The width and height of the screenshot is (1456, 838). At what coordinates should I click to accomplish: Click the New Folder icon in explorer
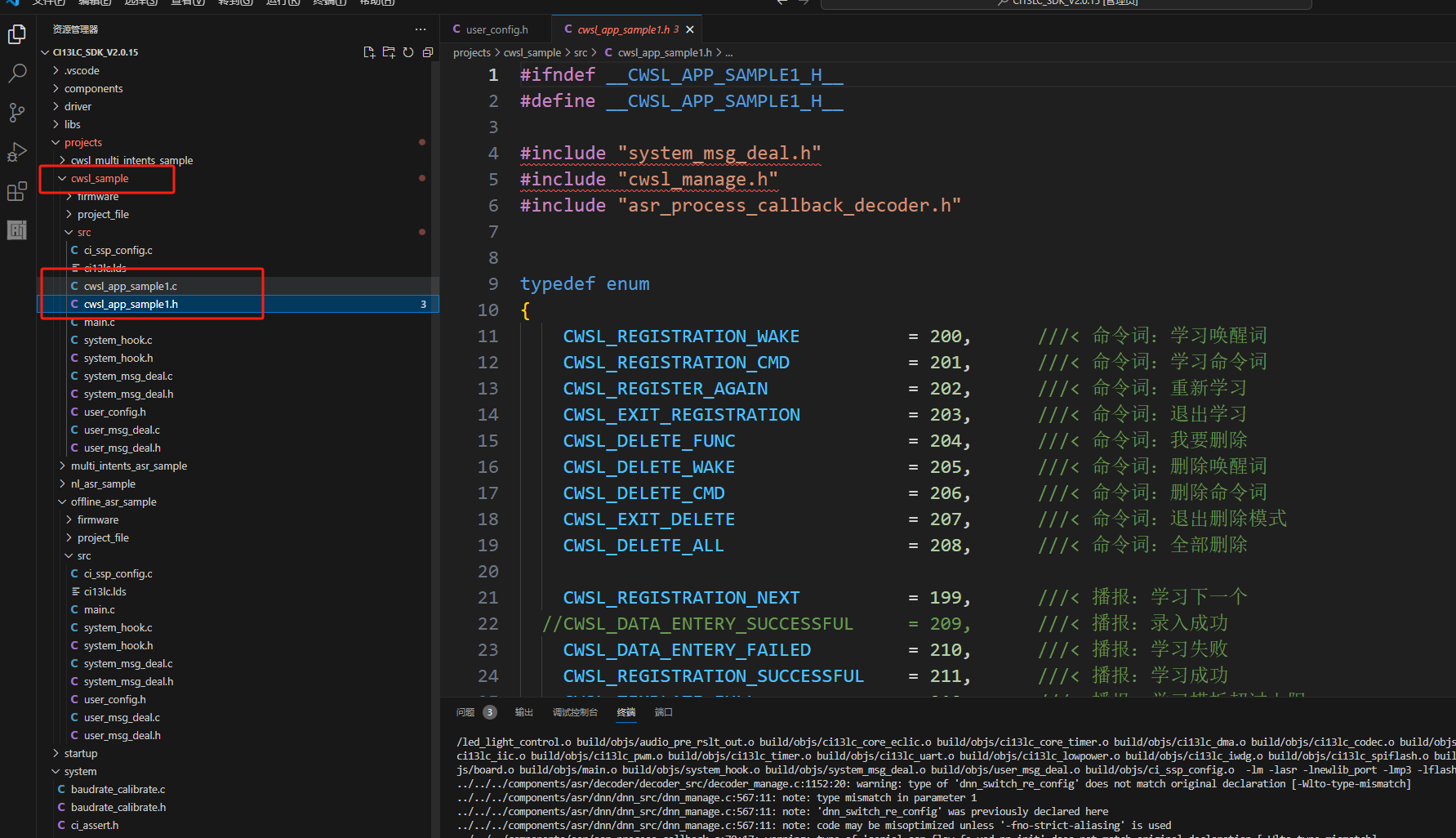click(x=389, y=52)
